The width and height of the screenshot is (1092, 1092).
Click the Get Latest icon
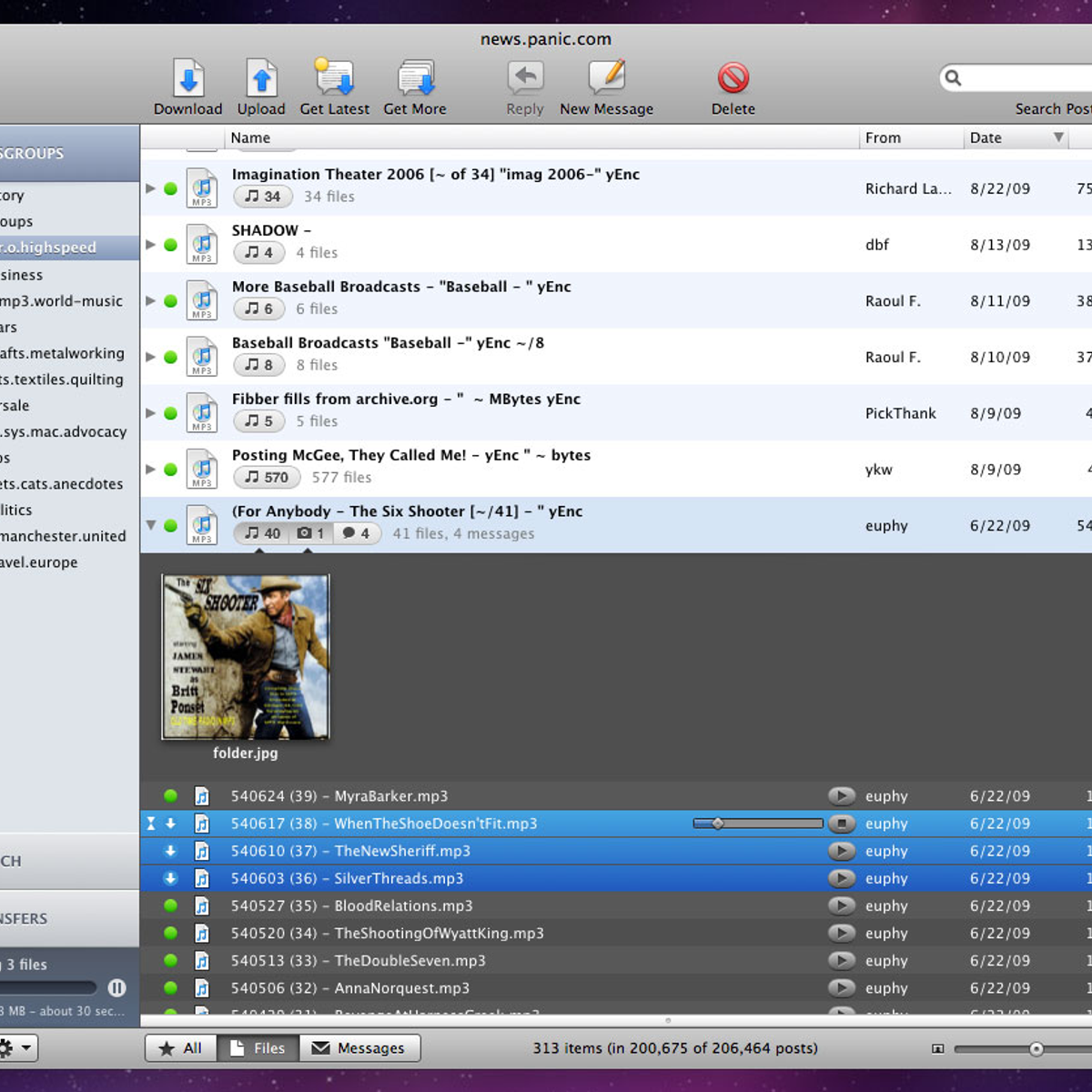tap(334, 79)
